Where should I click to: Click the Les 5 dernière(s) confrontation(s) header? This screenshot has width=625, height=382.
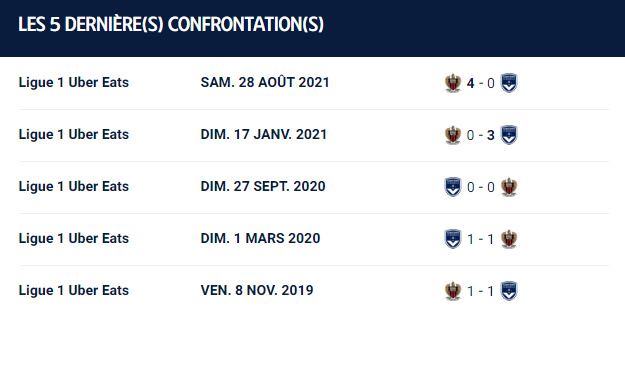point(171,24)
